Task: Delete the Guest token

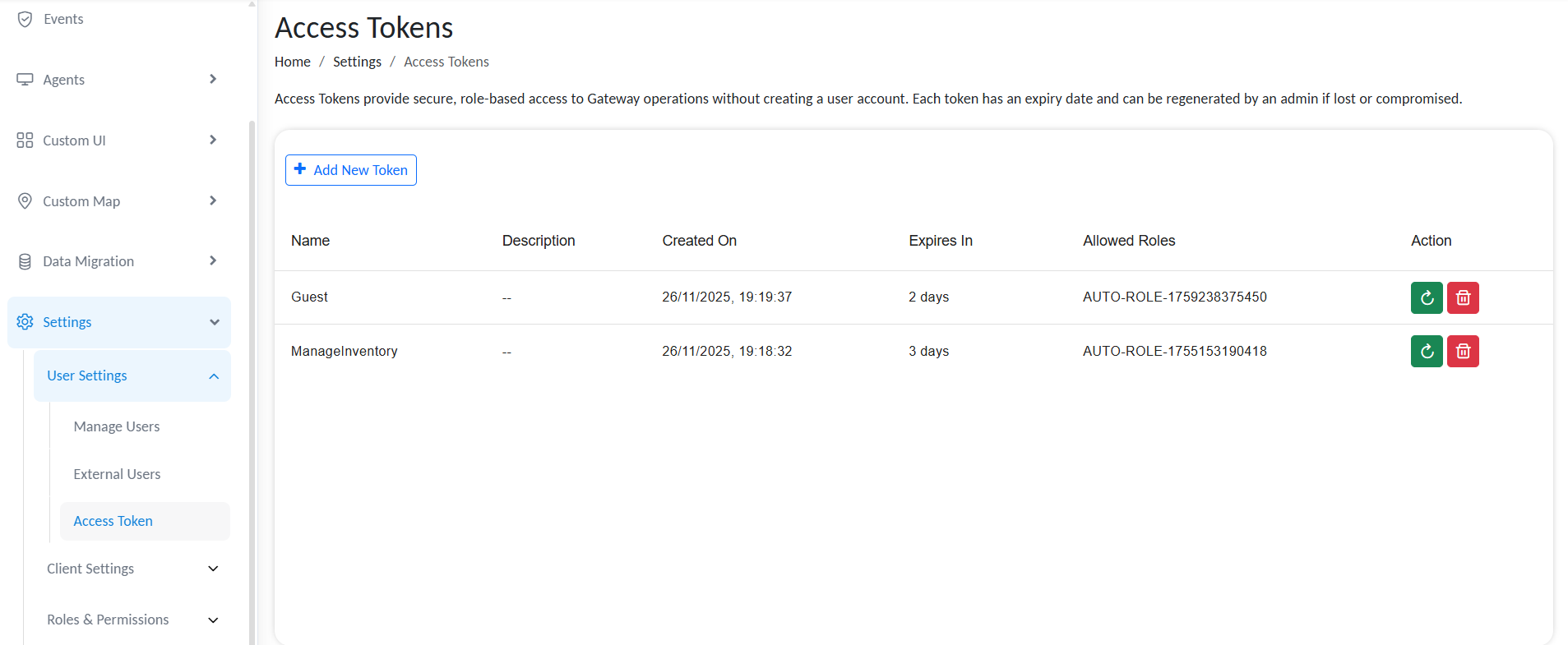Action: coord(1463,297)
